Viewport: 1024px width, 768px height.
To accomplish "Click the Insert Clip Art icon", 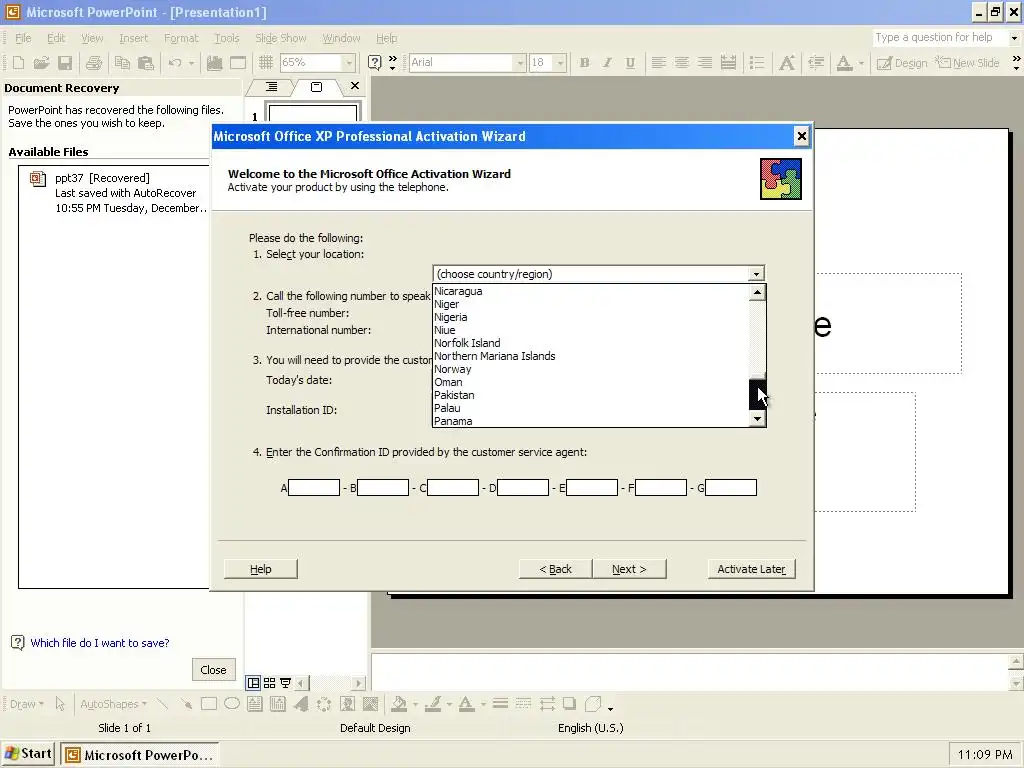I will click(x=347, y=704).
